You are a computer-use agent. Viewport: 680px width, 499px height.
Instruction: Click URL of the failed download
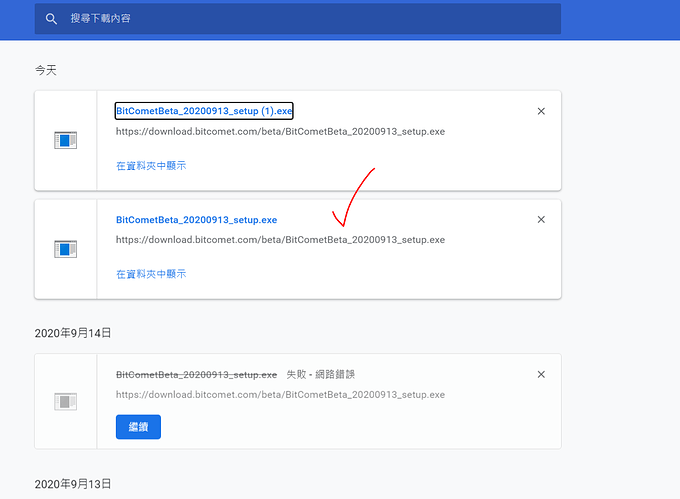point(280,395)
